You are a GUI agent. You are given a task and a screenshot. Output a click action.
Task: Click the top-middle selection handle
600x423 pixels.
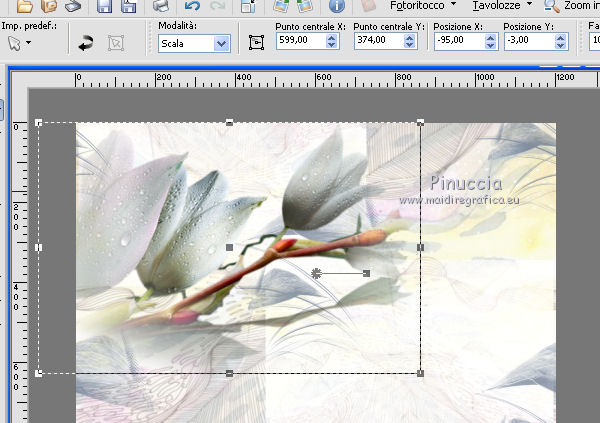point(229,122)
